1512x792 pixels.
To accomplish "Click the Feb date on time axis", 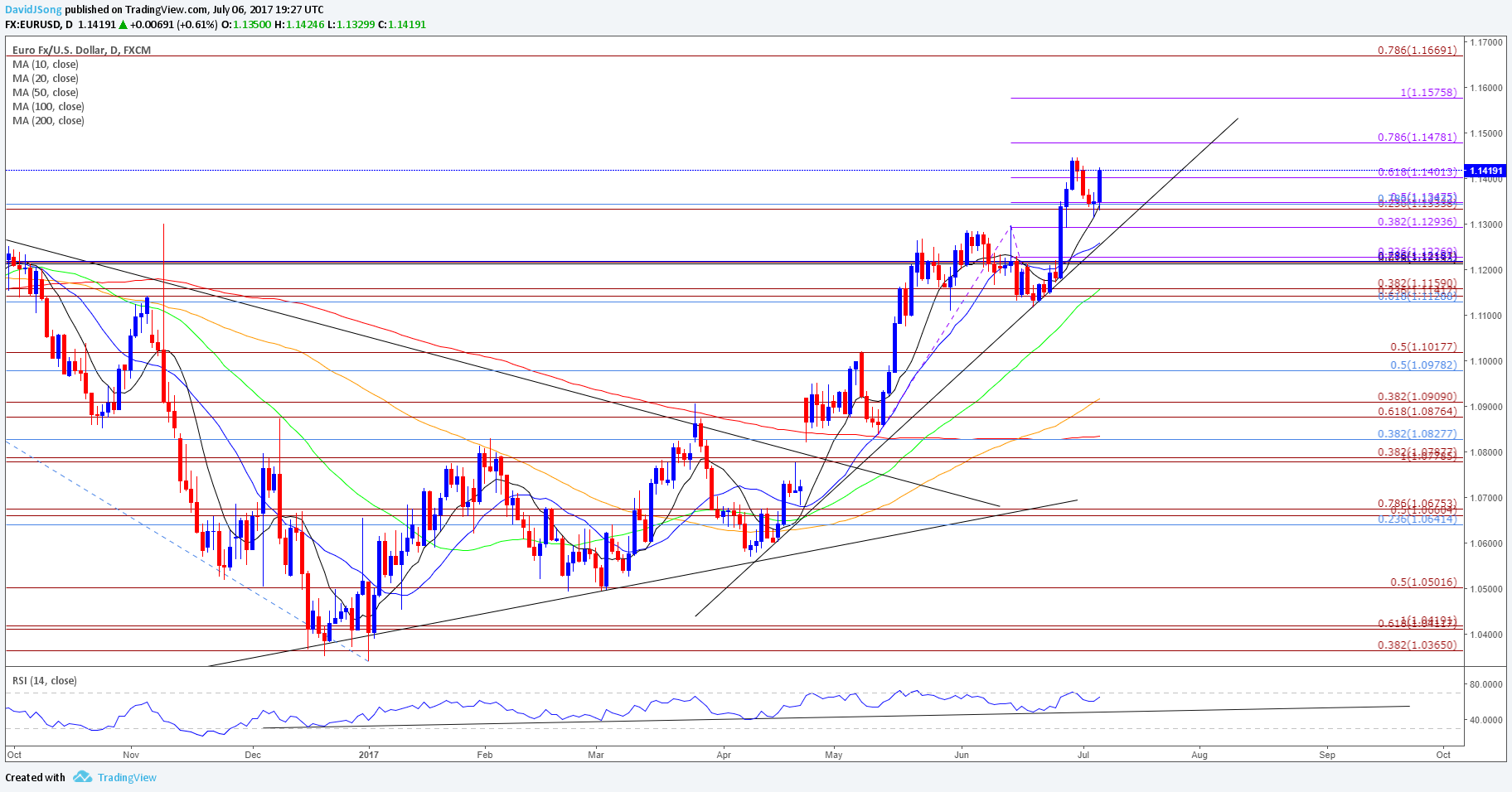I will pyautogui.click(x=485, y=755).
